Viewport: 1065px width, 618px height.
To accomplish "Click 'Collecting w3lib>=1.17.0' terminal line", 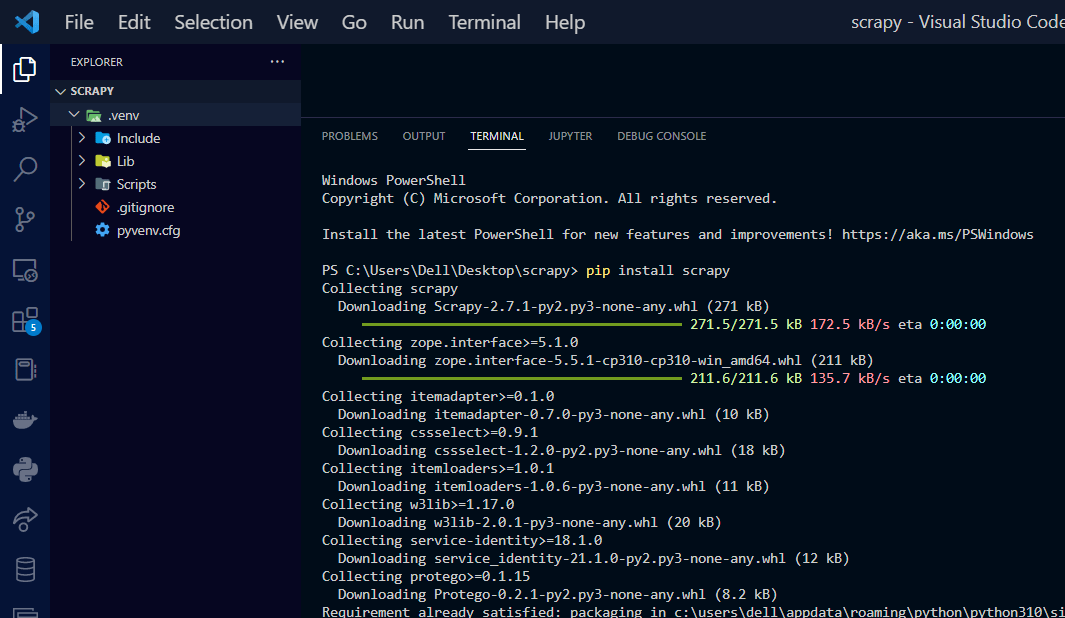I will coord(418,504).
